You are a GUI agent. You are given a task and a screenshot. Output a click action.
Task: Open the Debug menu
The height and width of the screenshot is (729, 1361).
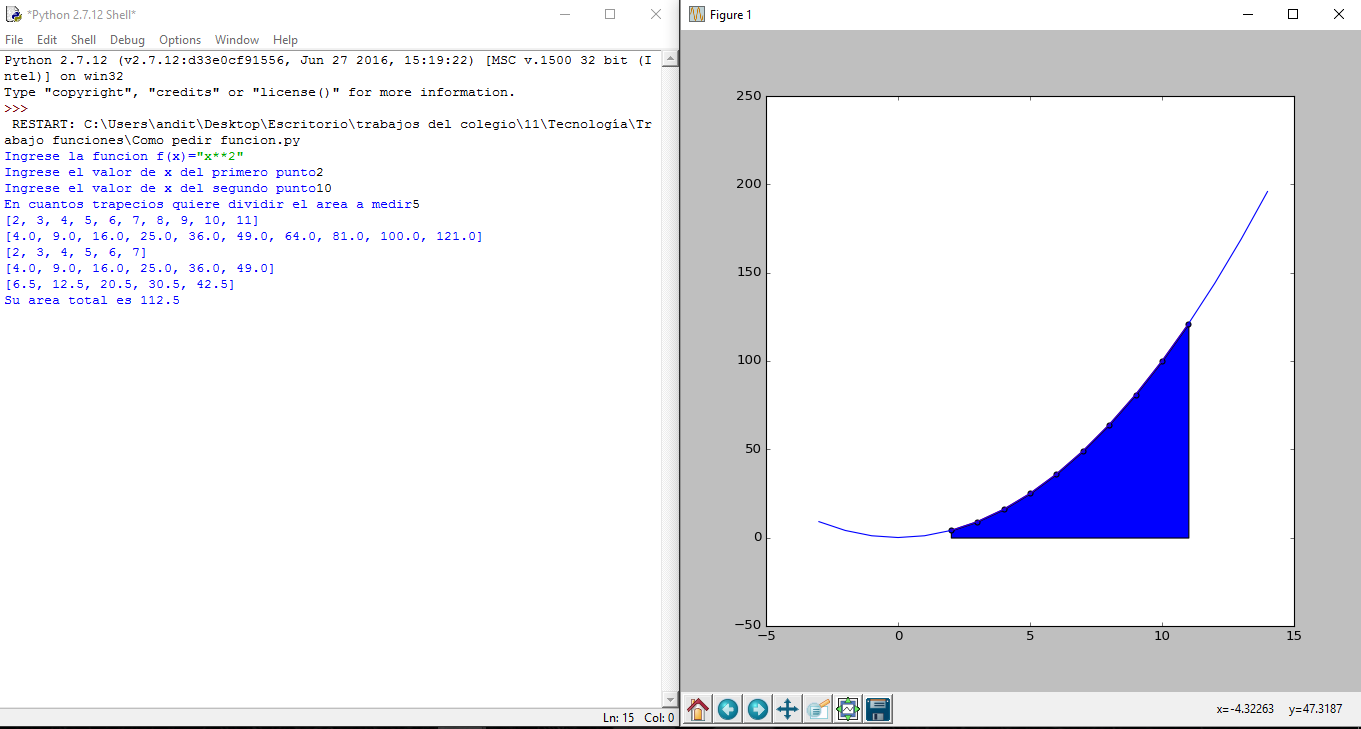click(127, 40)
